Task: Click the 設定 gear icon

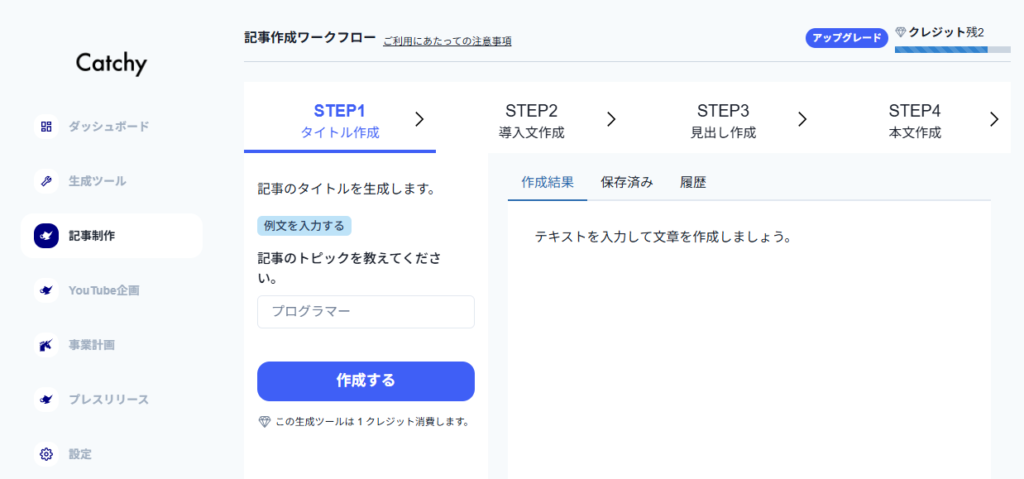Action: 46,454
